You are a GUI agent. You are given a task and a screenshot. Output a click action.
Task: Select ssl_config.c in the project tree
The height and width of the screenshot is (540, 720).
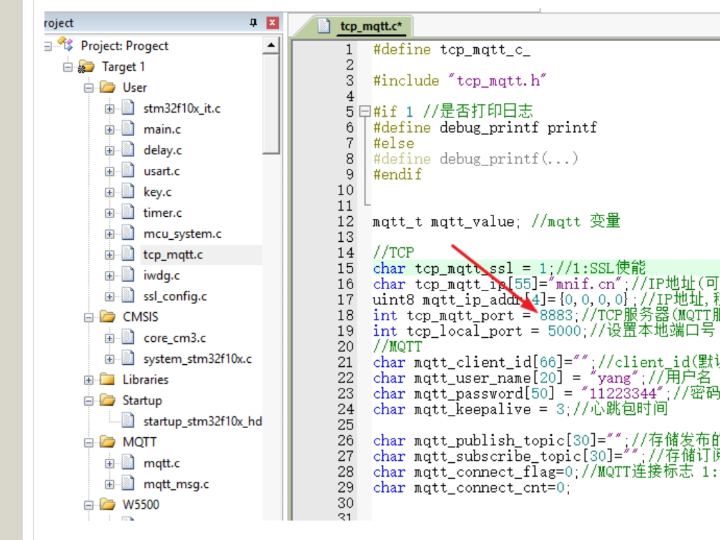click(x=175, y=296)
